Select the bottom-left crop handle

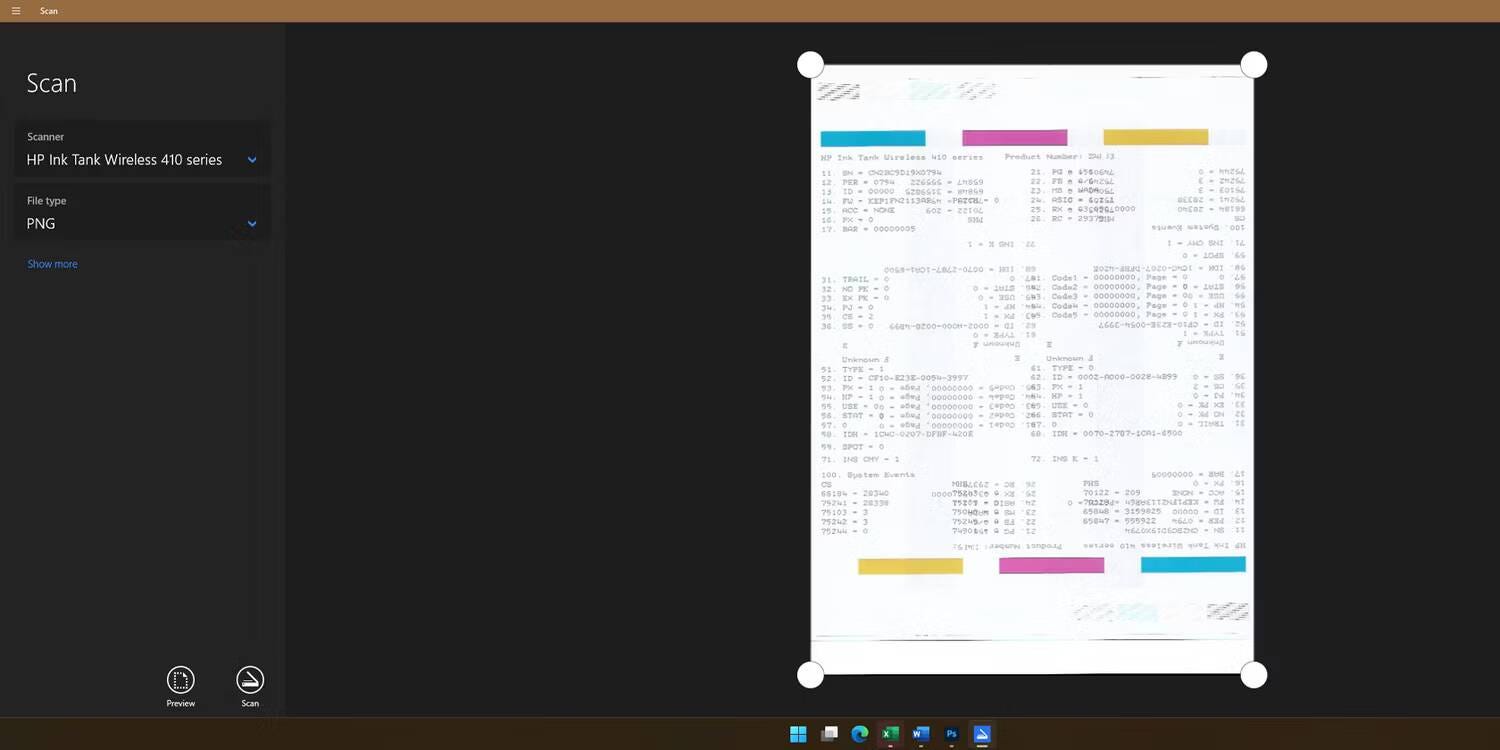coord(811,675)
